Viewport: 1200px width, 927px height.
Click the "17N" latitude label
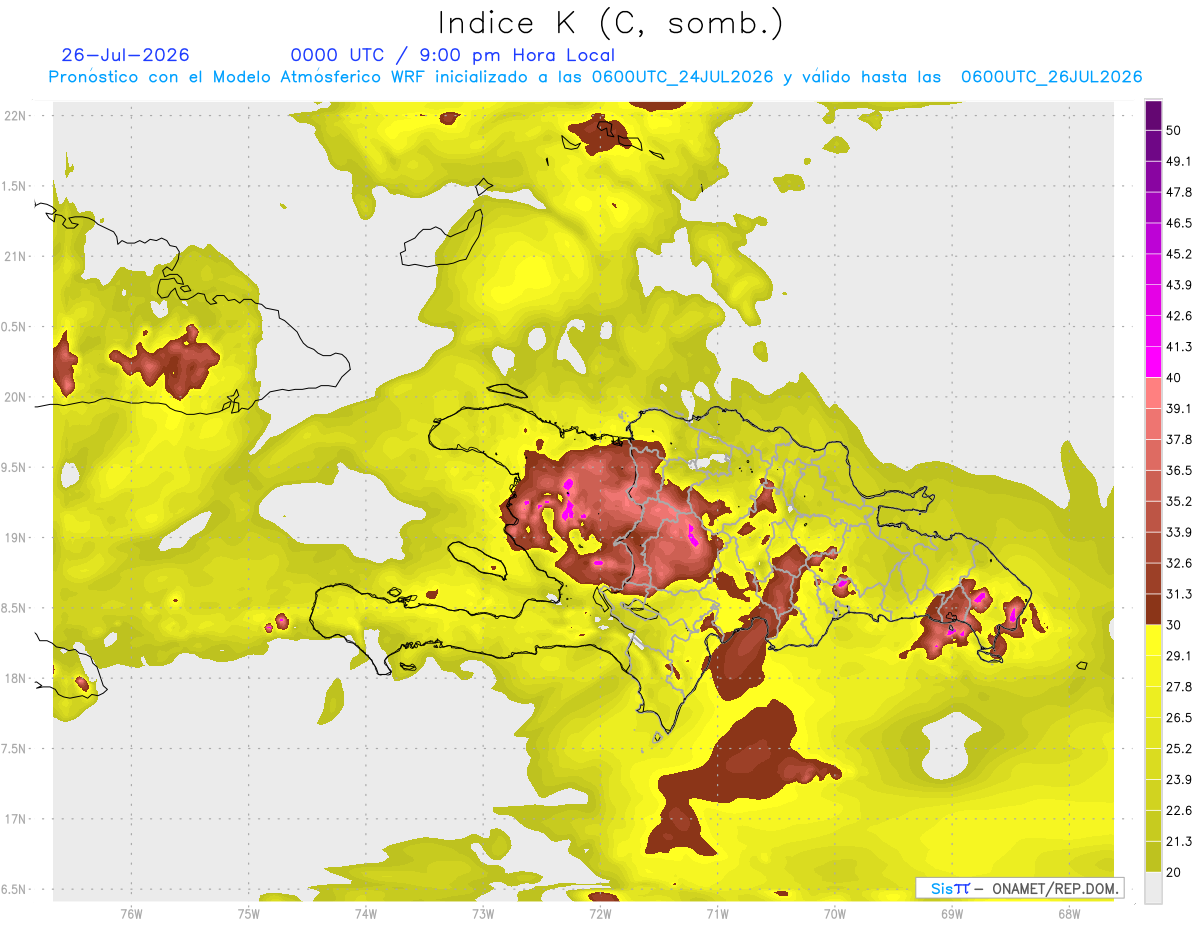16,819
